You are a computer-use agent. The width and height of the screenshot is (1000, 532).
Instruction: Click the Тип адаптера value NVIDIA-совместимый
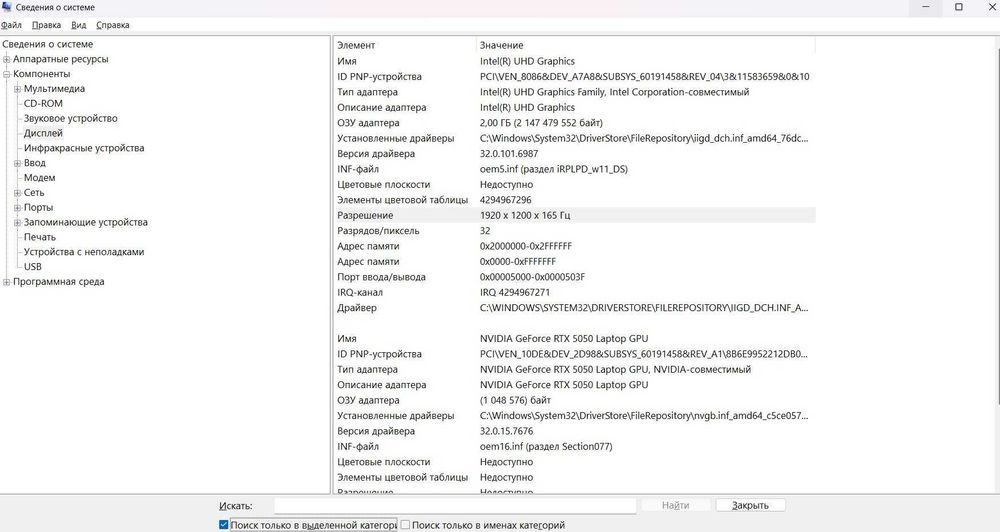(615, 369)
